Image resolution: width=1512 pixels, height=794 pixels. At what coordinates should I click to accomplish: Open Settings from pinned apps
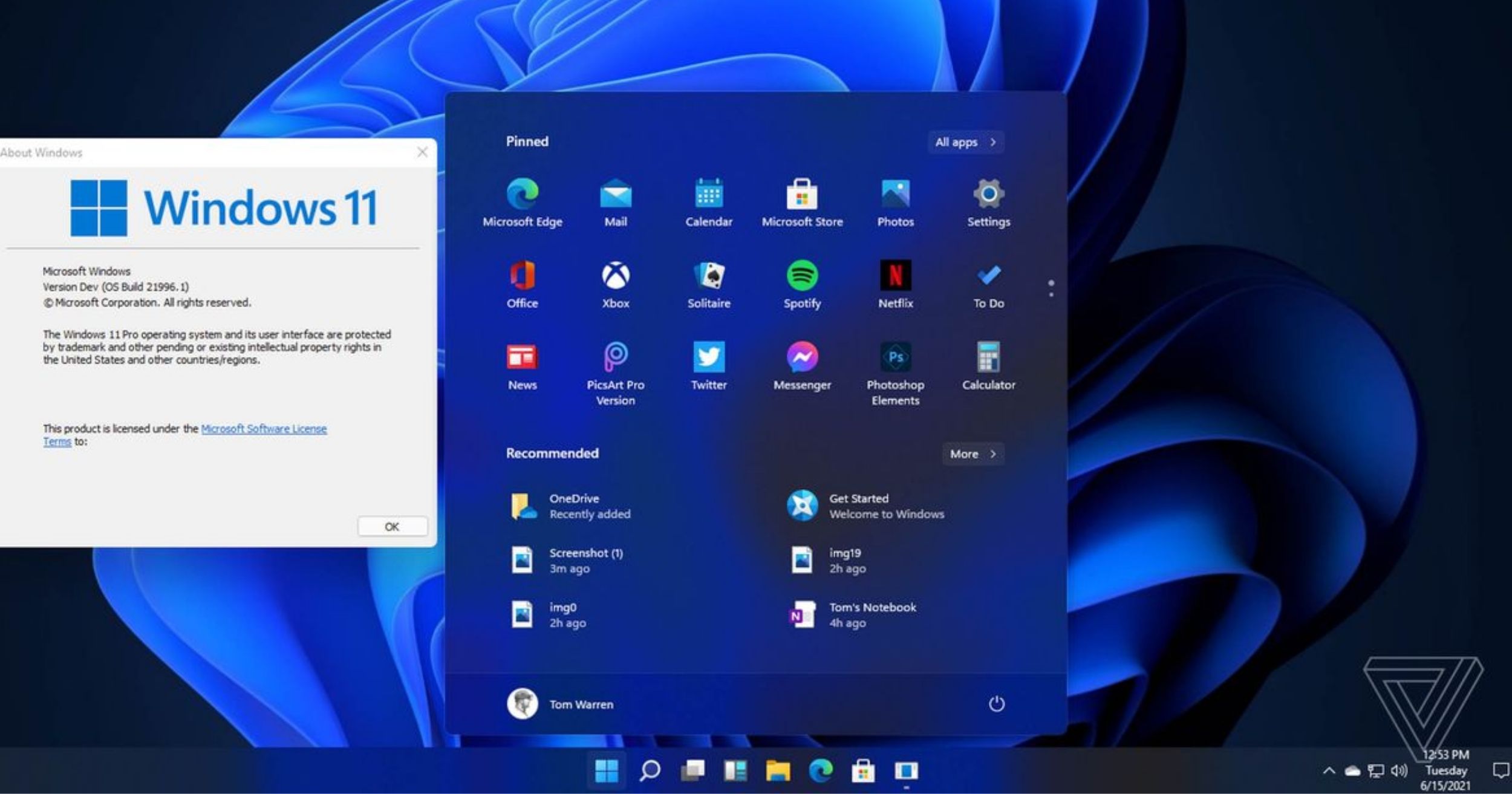pos(989,203)
